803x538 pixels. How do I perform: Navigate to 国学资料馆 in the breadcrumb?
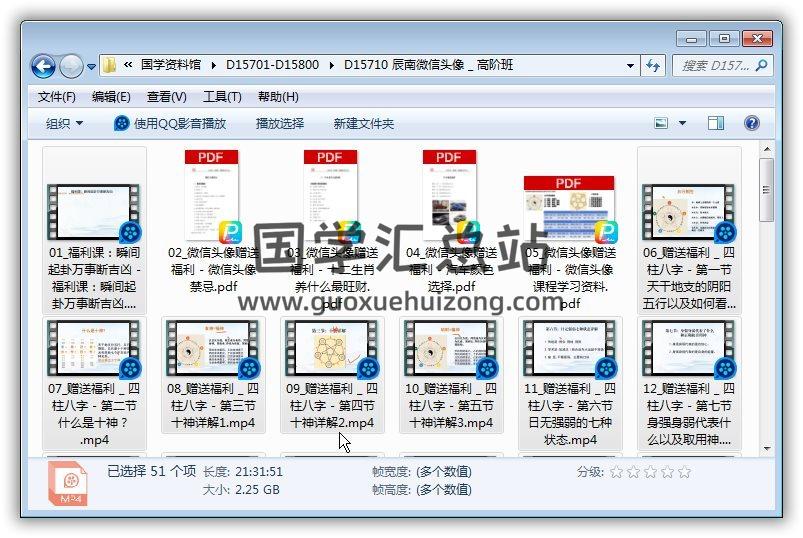tap(171, 65)
